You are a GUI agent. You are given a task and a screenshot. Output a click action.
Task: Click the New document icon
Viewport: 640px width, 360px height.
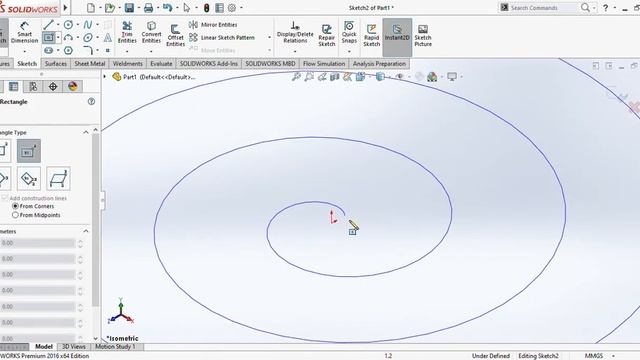pyautogui.click(x=91, y=8)
